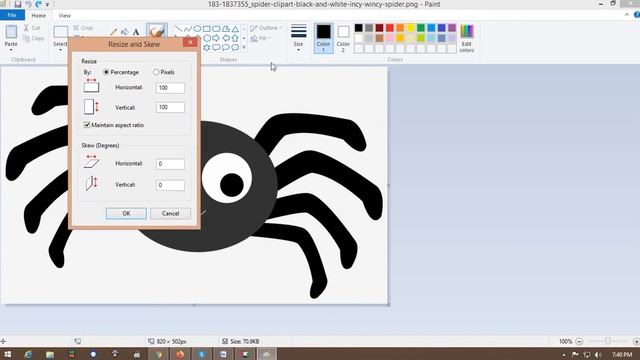Click the zoom slider thumb
The image size is (640, 360).
click(608, 341)
